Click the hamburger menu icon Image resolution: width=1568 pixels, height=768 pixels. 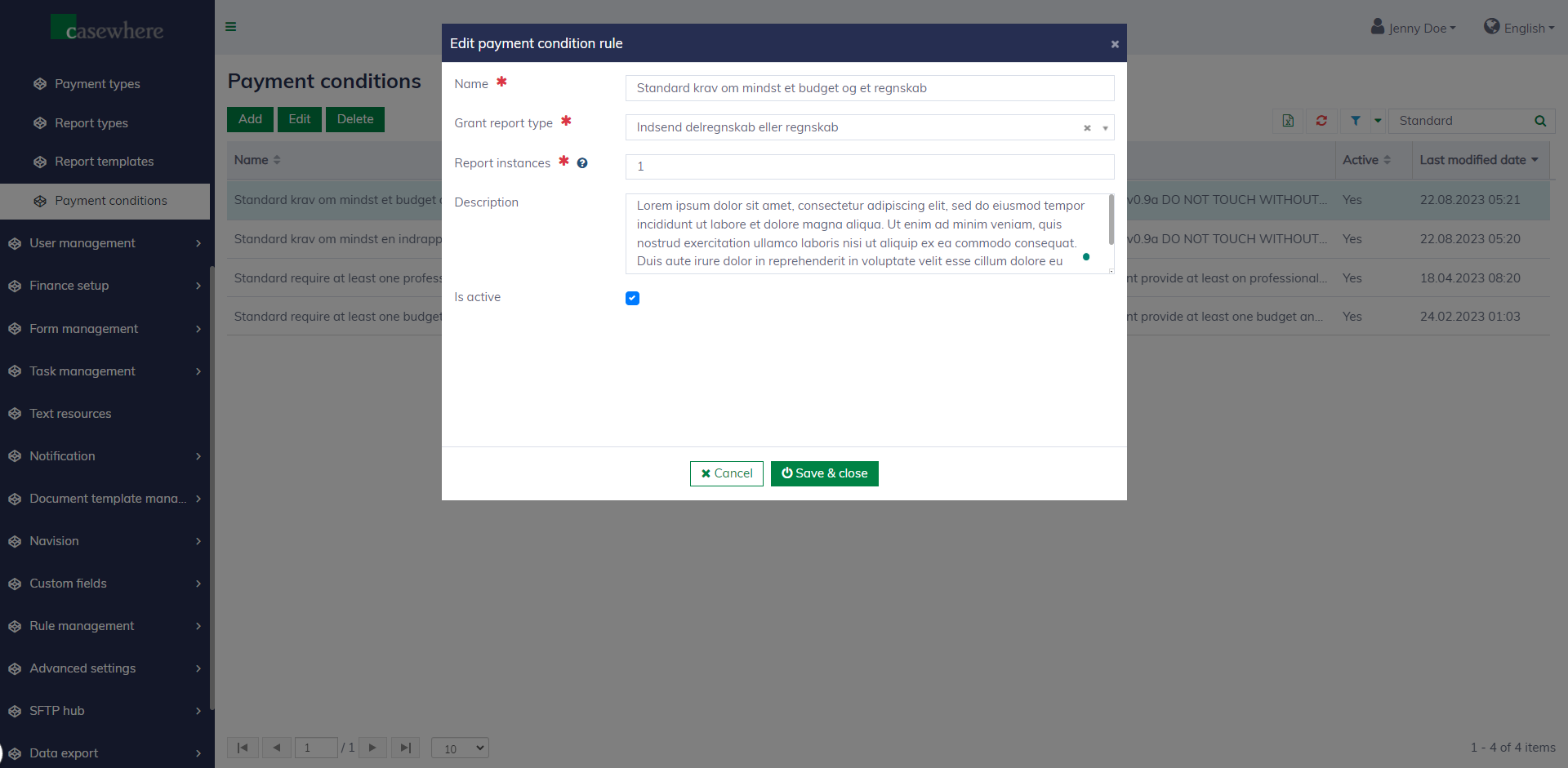pos(231,27)
